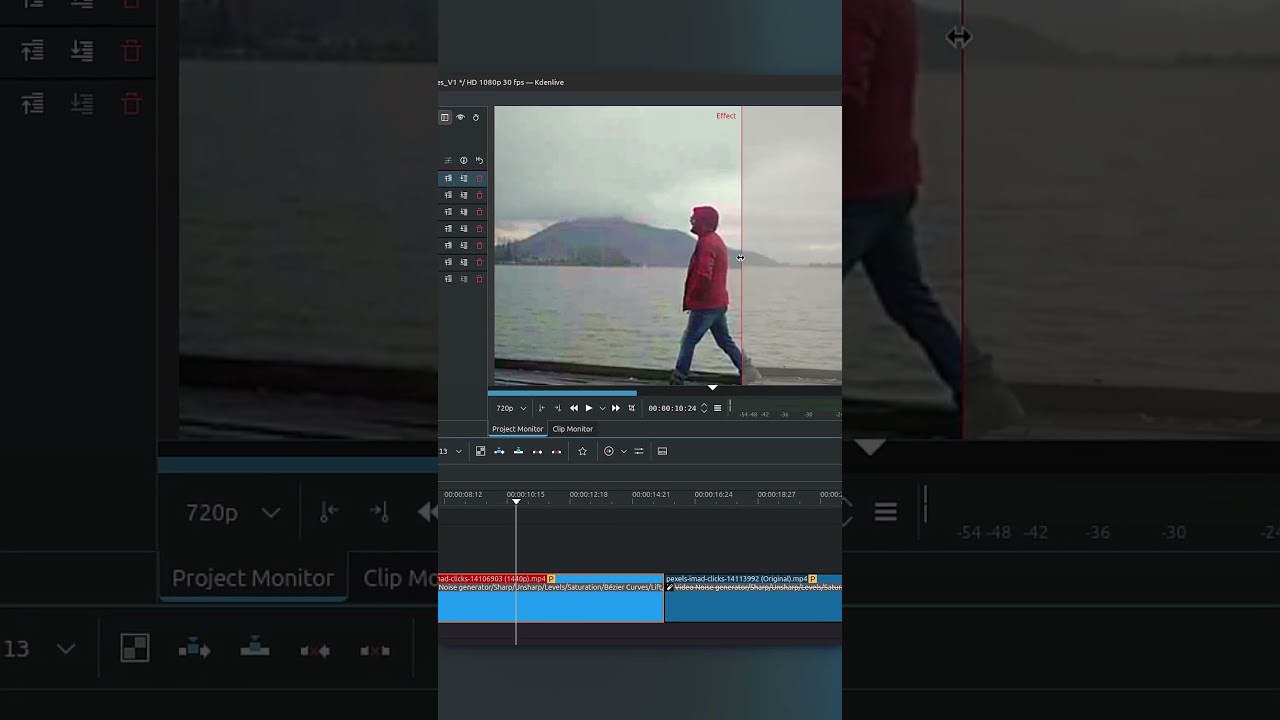Step the monitor timecode spinner arrows
Image resolution: width=1280 pixels, height=720 pixels.
tap(704, 408)
